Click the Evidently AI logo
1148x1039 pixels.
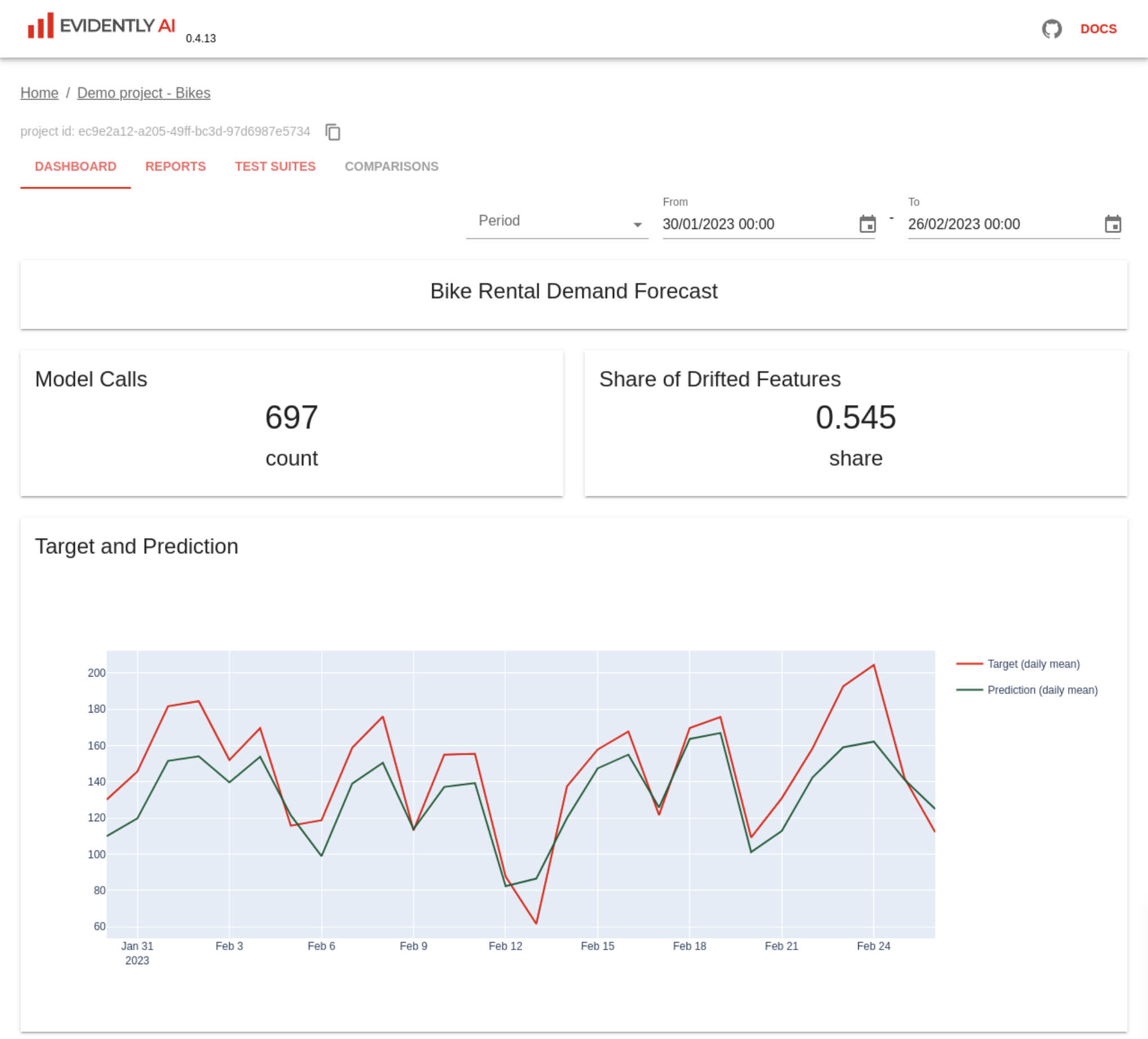point(101,26)
